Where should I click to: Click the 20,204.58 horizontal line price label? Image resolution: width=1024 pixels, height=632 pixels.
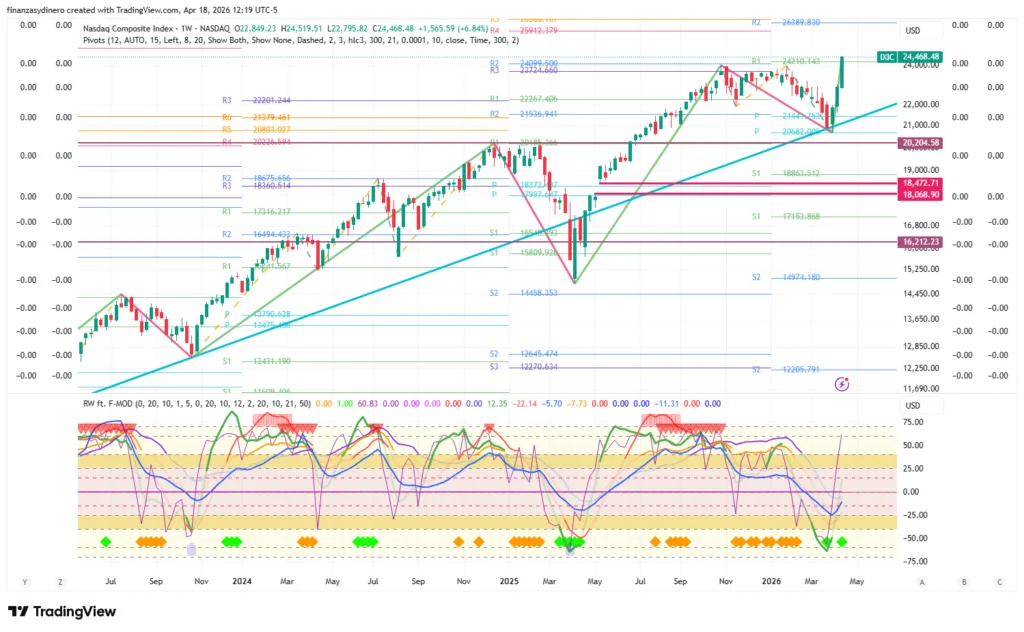(921, 143)
